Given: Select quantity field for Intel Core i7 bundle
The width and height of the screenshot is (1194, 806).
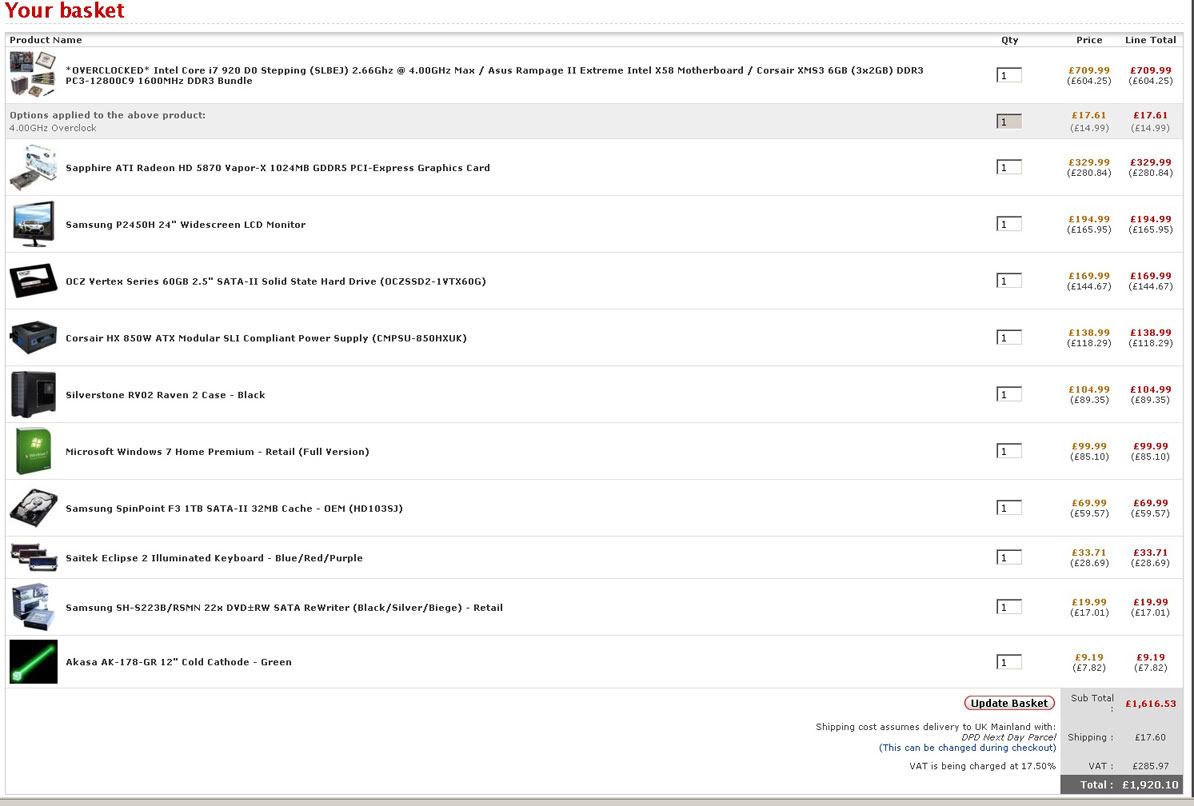Looking at the screenshot, I should click(x=1009, y=75).
